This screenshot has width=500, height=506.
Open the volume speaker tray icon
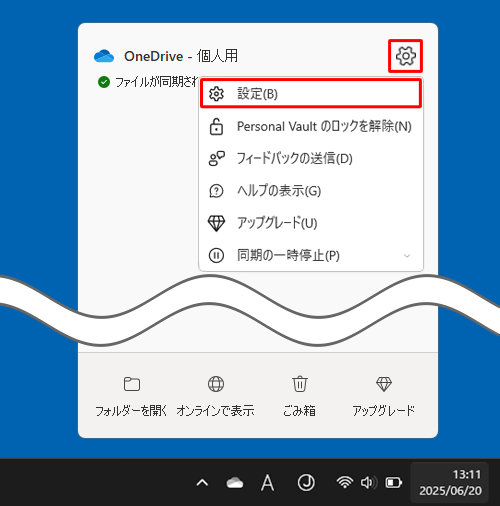[369, 482]
